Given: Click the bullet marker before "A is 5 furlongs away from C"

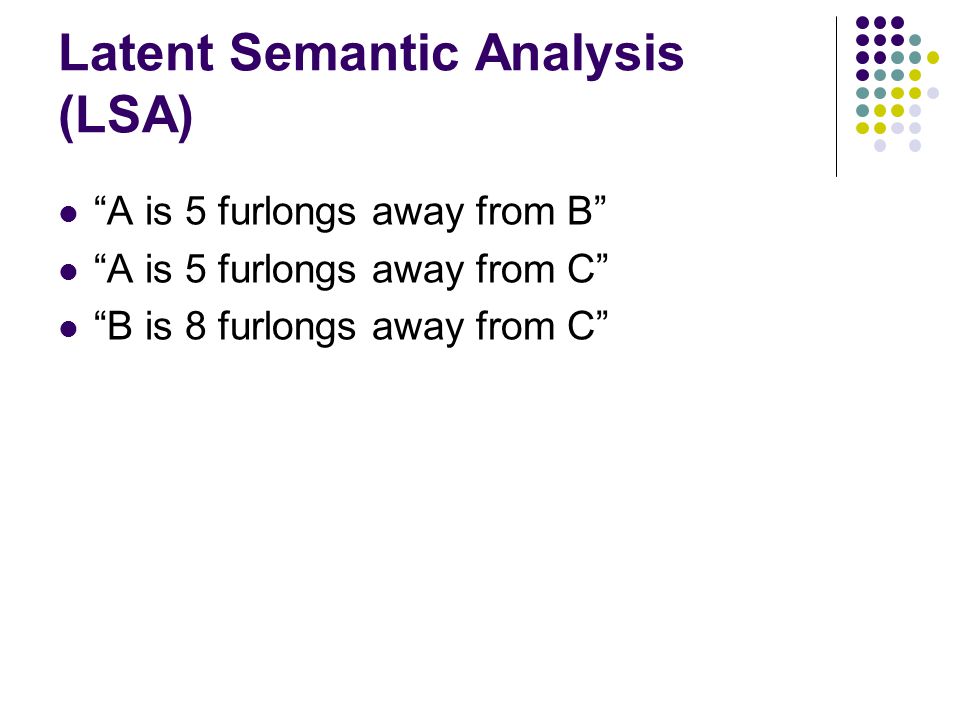Looking at the screenshot, I should coord(69,272).
